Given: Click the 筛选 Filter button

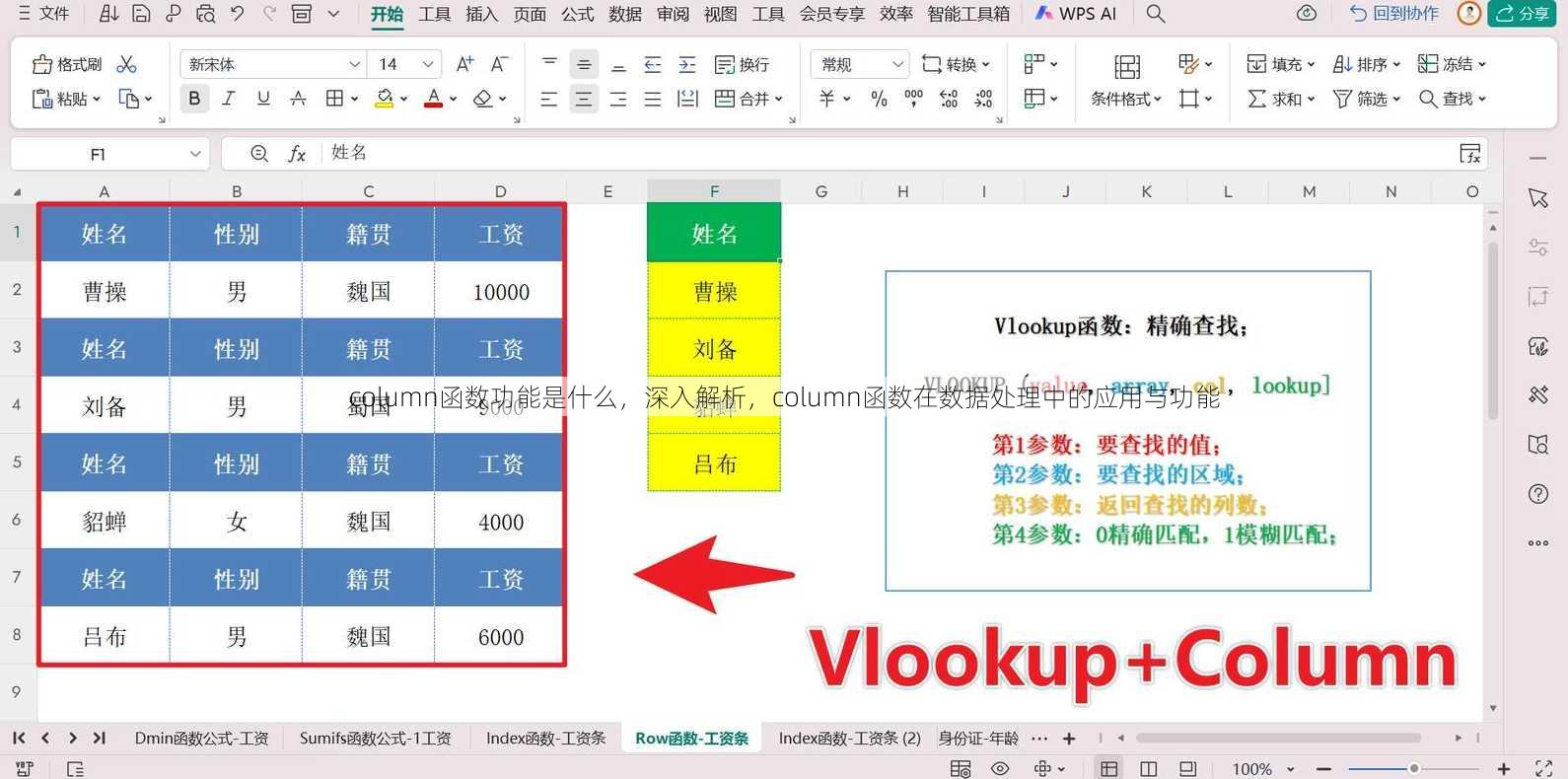Looking at the screenshot, I should [1366, 99].
